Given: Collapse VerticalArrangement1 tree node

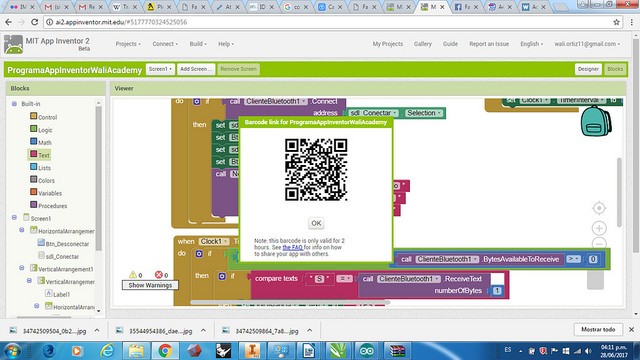Looking at the screenshot, I should [22, 268].
